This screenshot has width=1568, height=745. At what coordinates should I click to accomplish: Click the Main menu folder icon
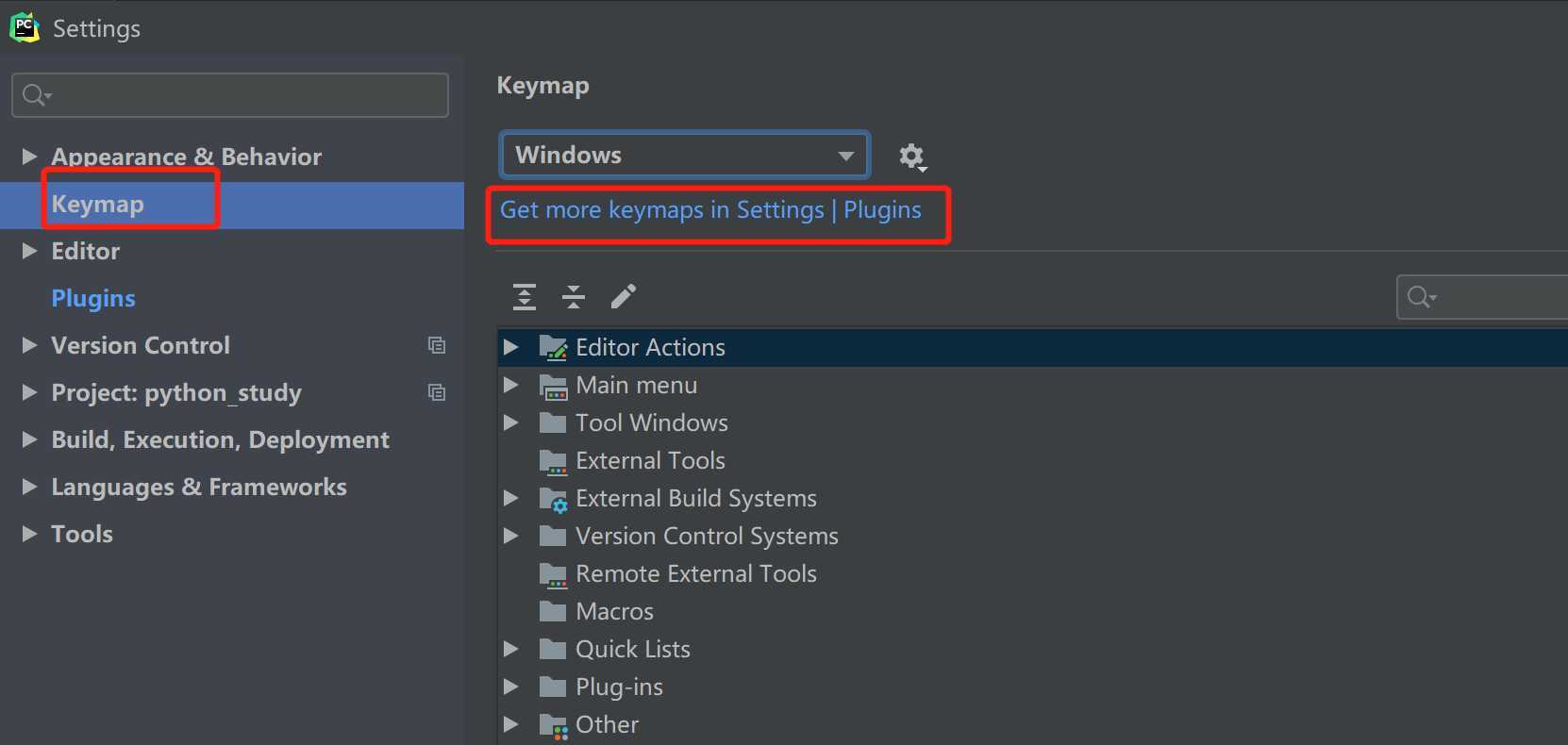coord(553,386)
